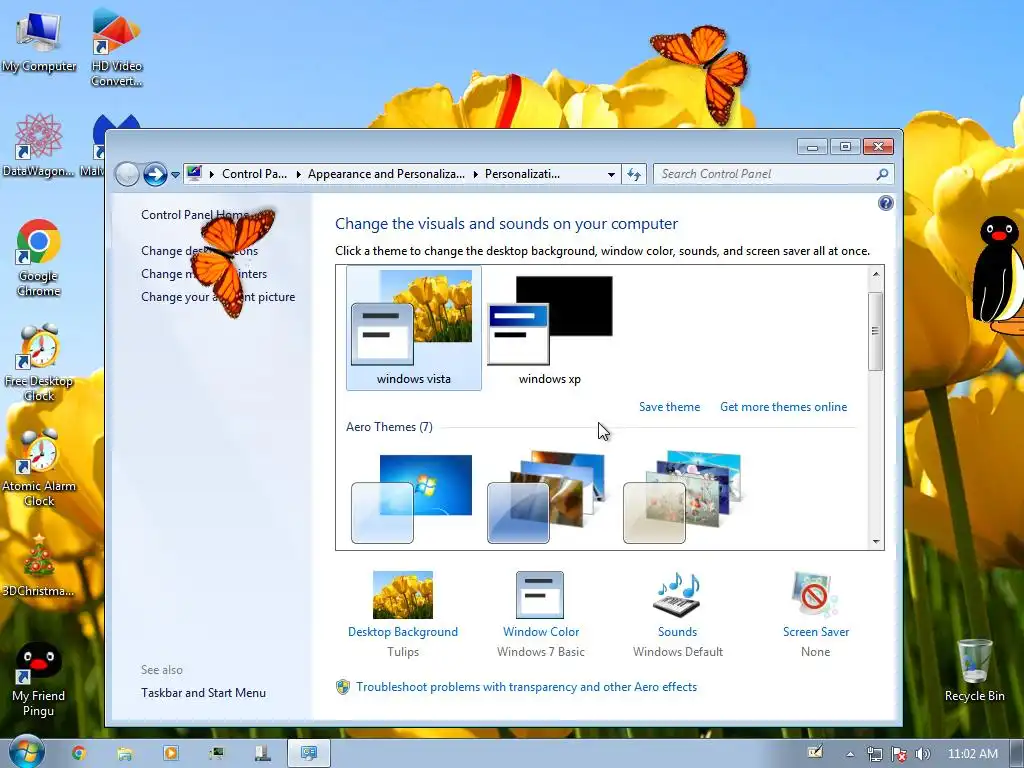Troubleshoot transparency and Aero effects link
The width and height of the screenshot is (1024, 768).
pos(526,687)
